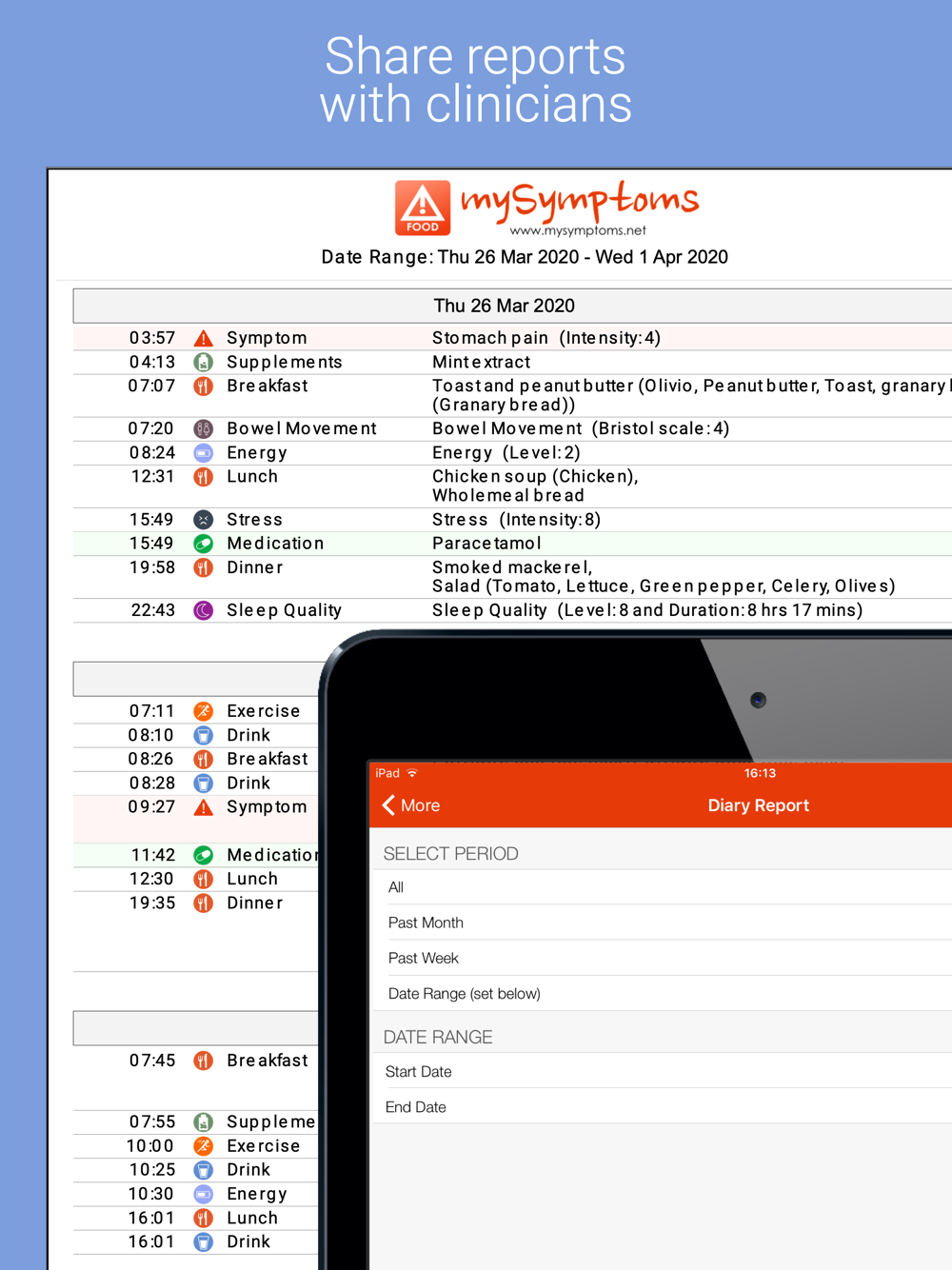Select the Chicken soup (Chicken) lunch text
Viewport: 952px width, 1270px height.
click(x=535, y=476)
